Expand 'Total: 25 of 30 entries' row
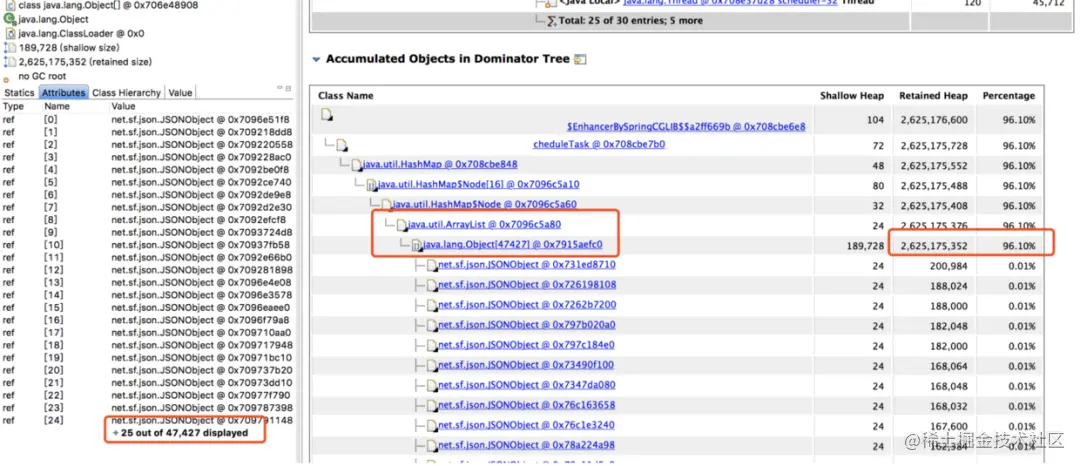Screen dimensions: 1080x466 [552, 21]
